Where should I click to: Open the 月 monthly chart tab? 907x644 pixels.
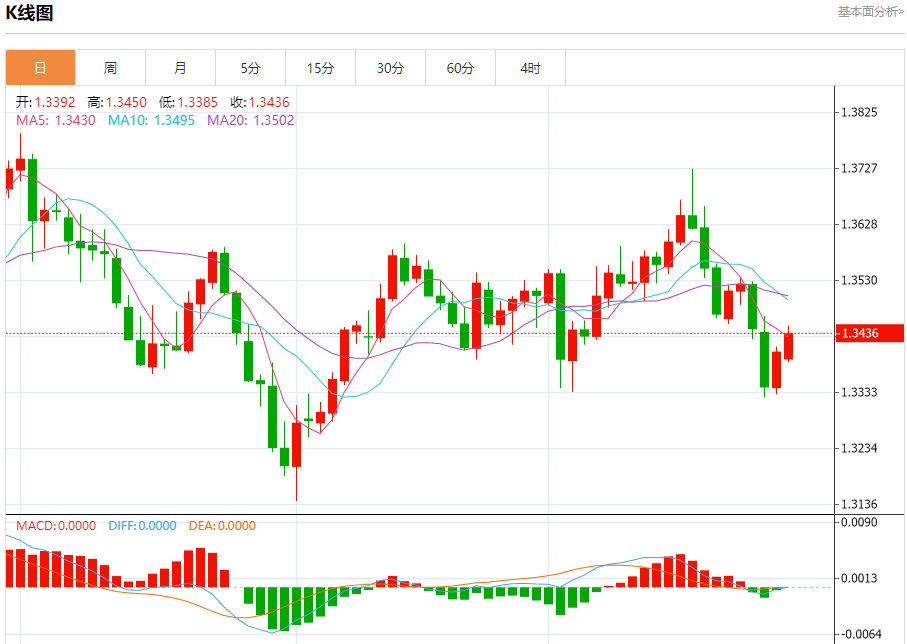180,68
